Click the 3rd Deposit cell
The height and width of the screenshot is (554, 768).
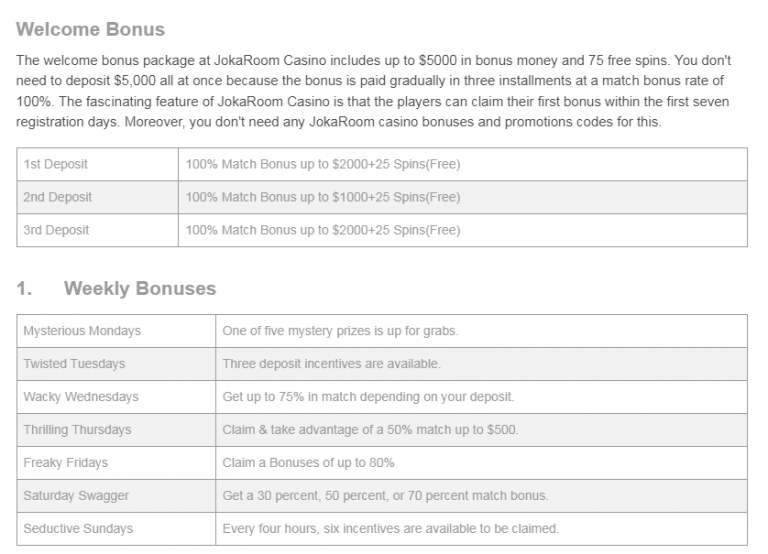(56, 230)
